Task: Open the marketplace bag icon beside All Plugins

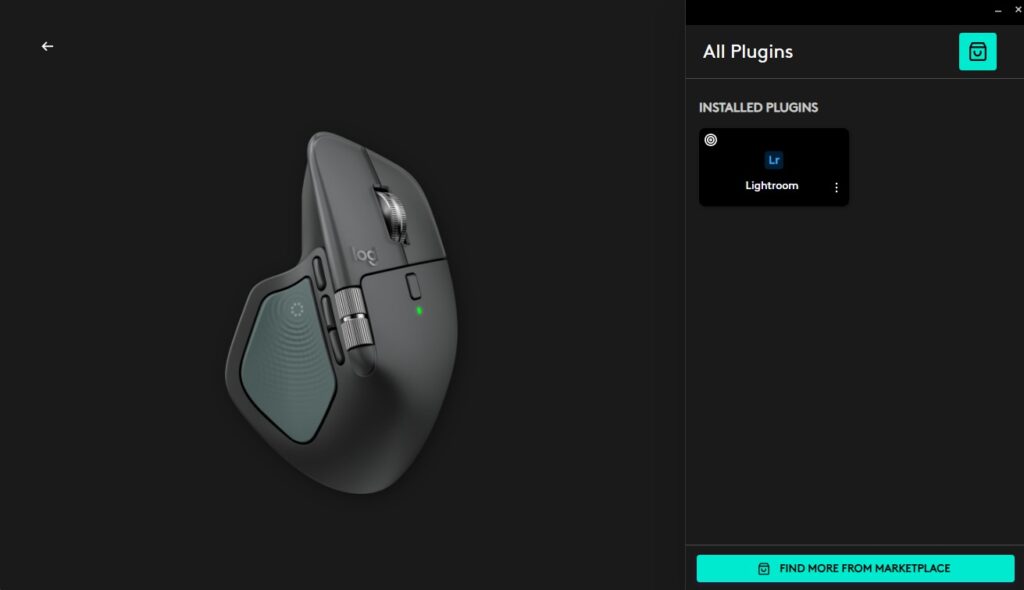Action: click(x=977, y=52)
